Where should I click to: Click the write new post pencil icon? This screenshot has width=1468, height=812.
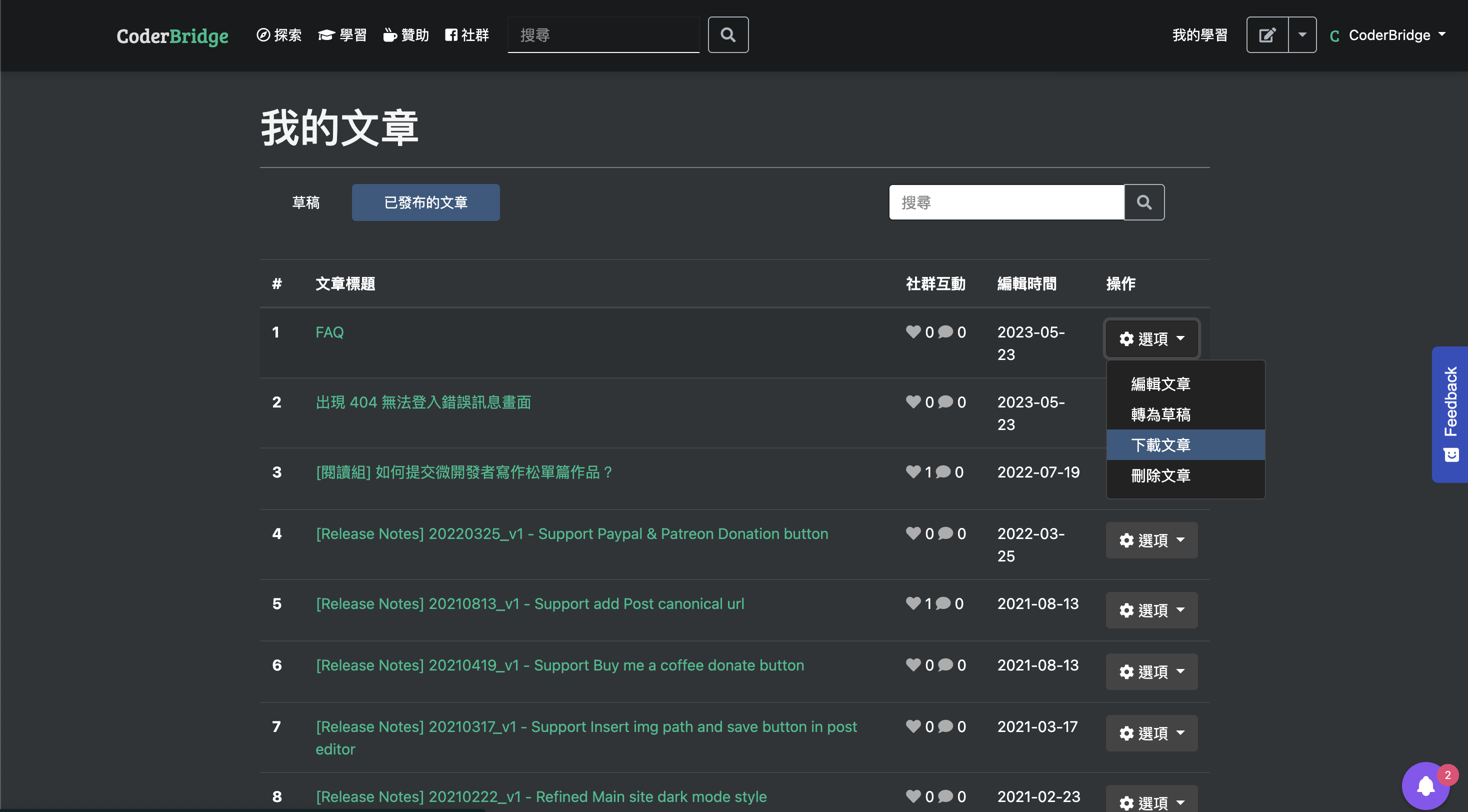click(1267, 35)
